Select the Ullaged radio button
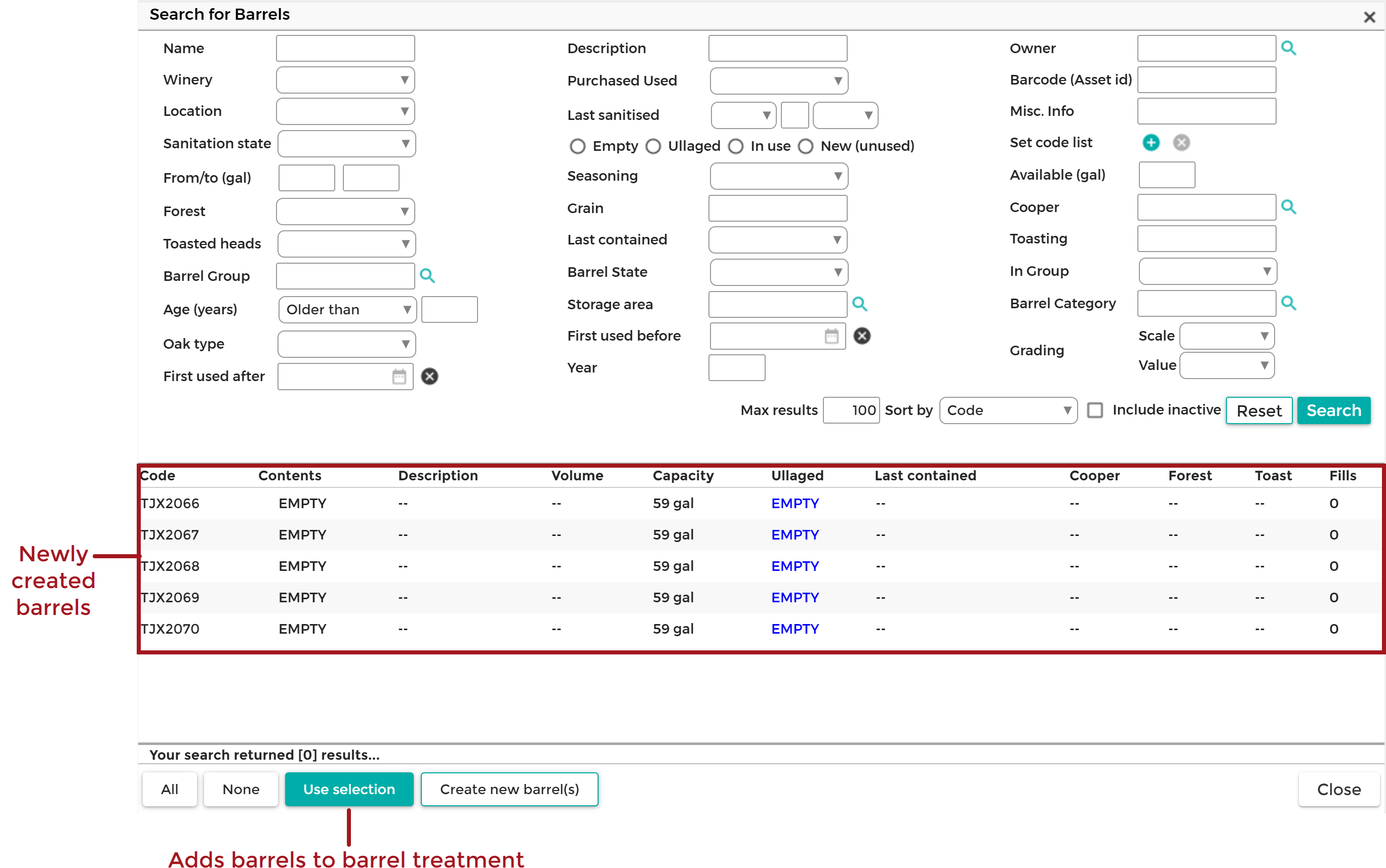1386x868 pixels. tap(653, 146)
